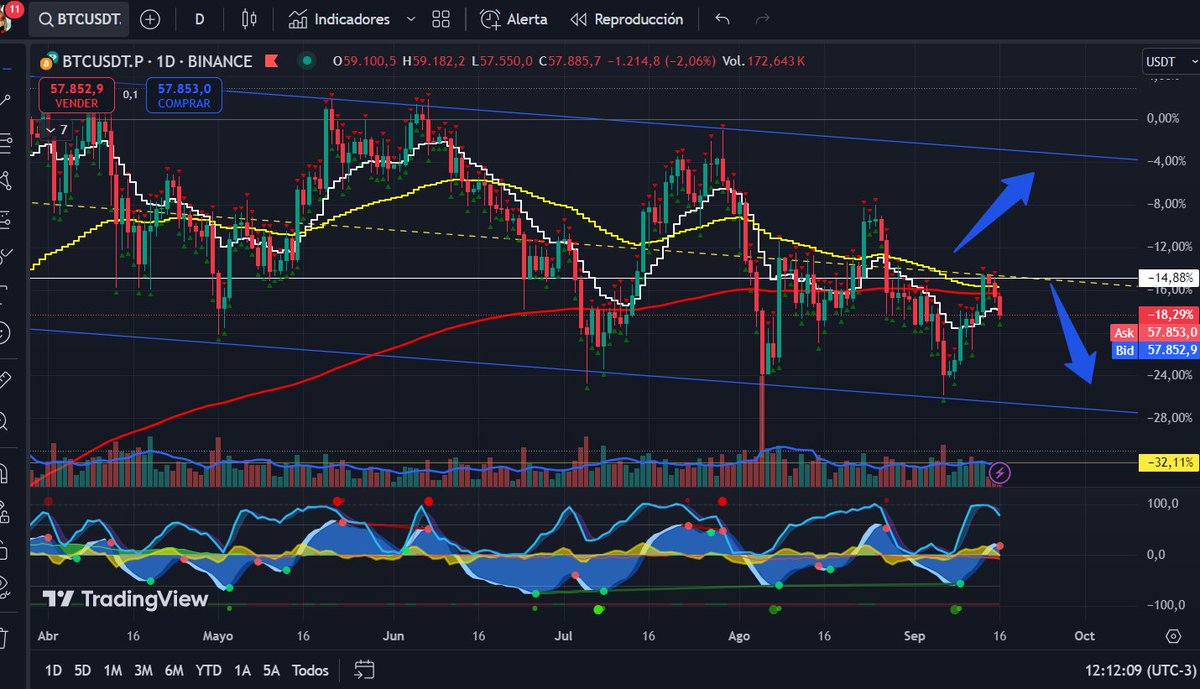Click the Oct label on time axis

pos(1083,636)
